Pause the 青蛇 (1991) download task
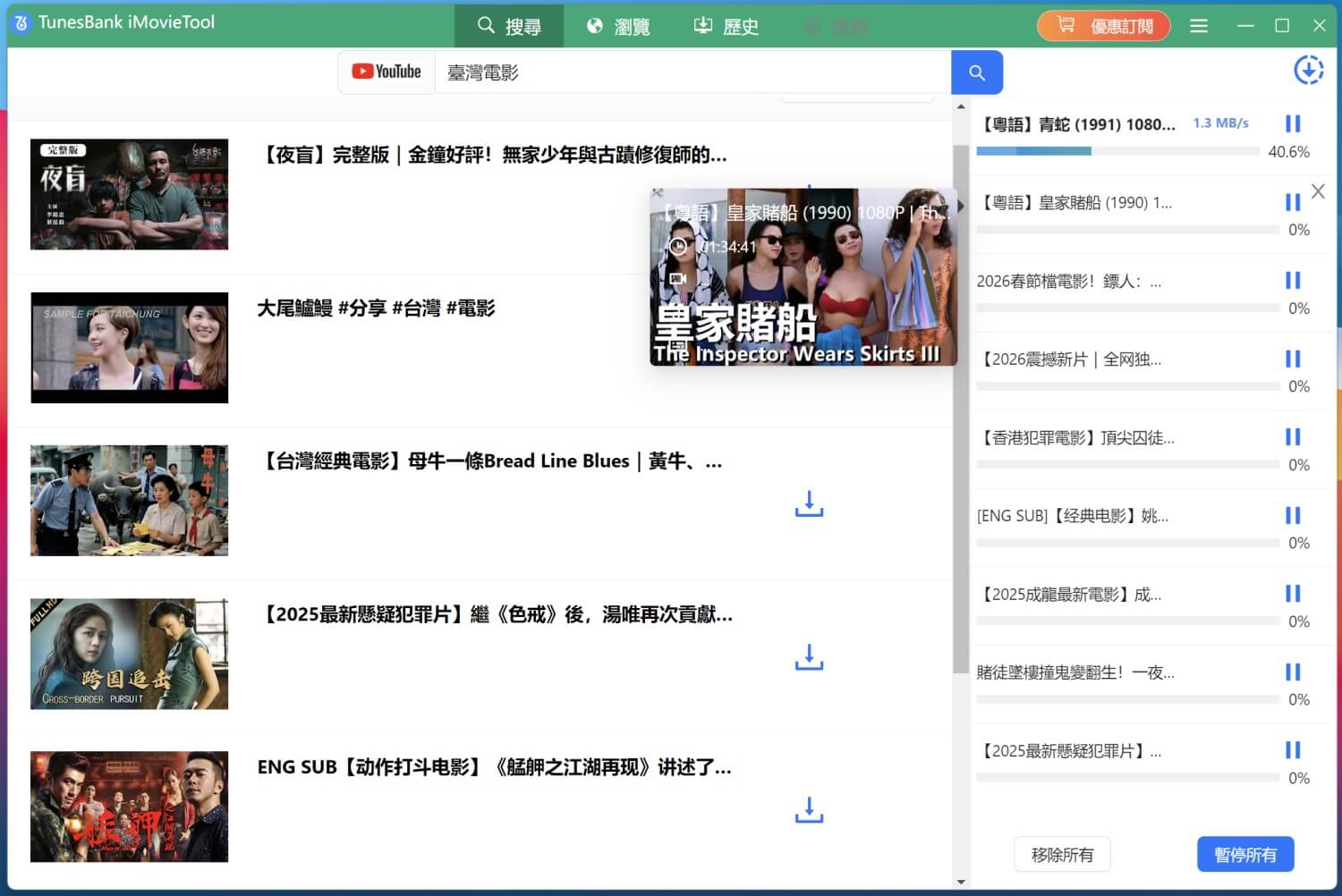1342x896 pixels. (1293, 123)
